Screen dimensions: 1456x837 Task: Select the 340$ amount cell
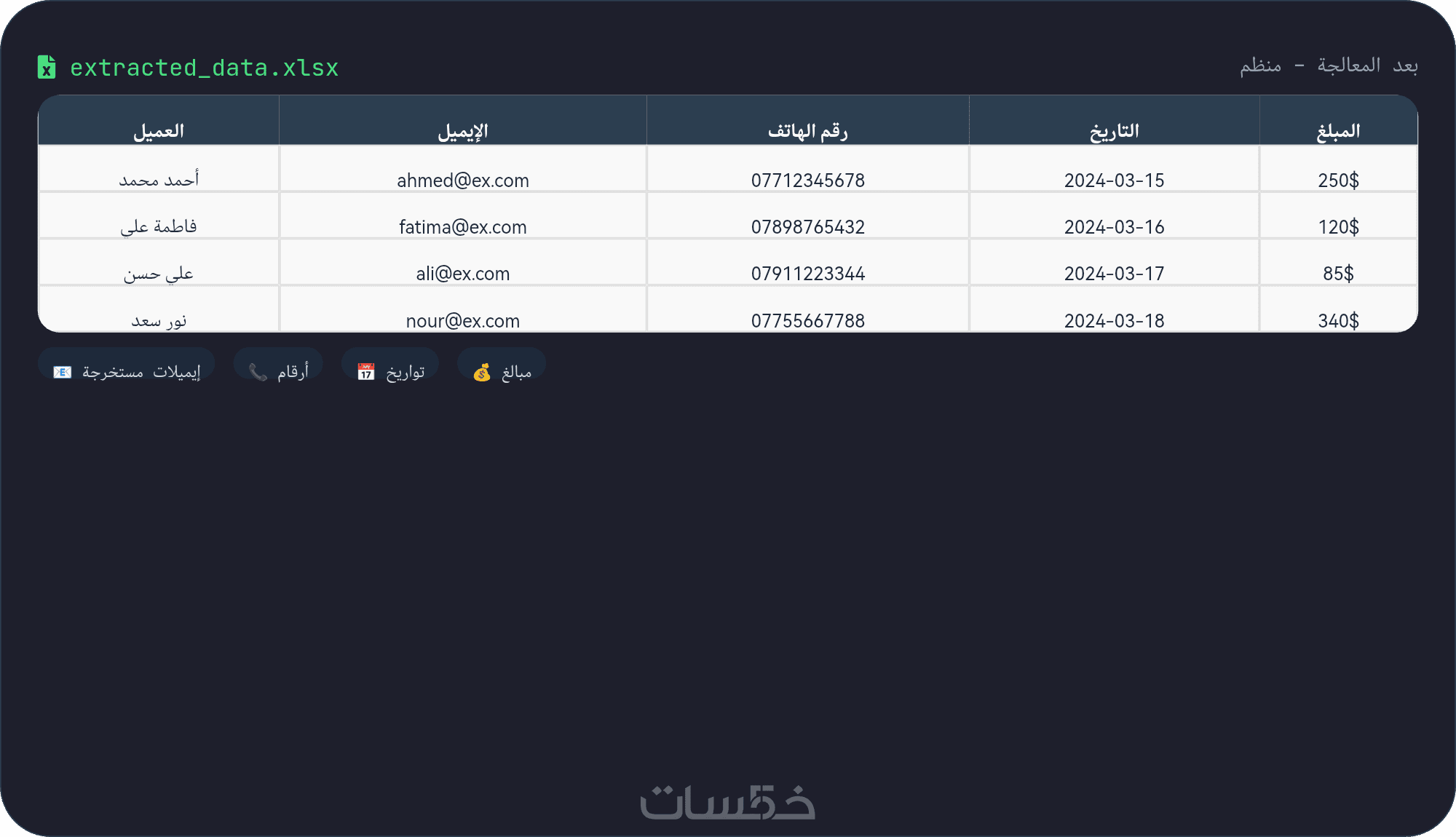coord(1338,320)
